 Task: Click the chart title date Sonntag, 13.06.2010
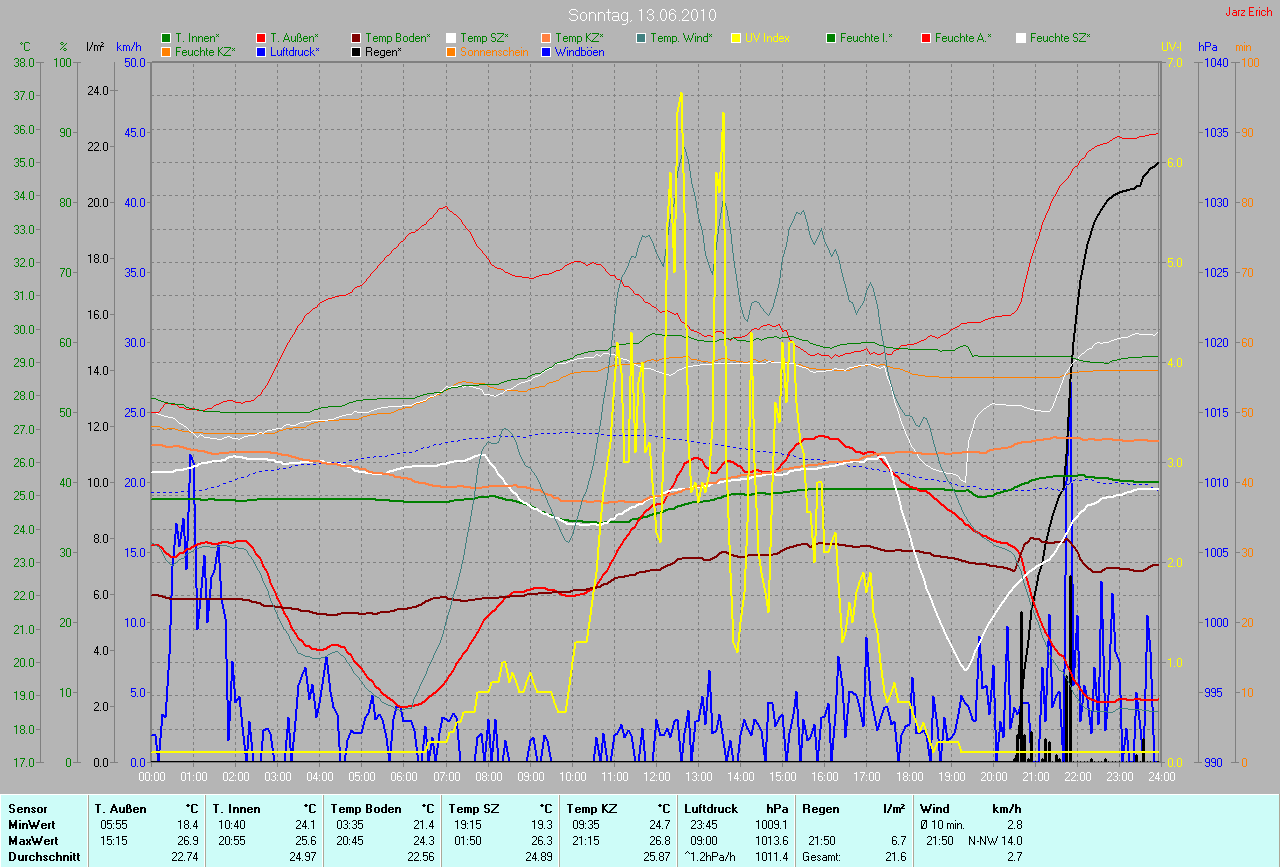click(x=640, y=15)
